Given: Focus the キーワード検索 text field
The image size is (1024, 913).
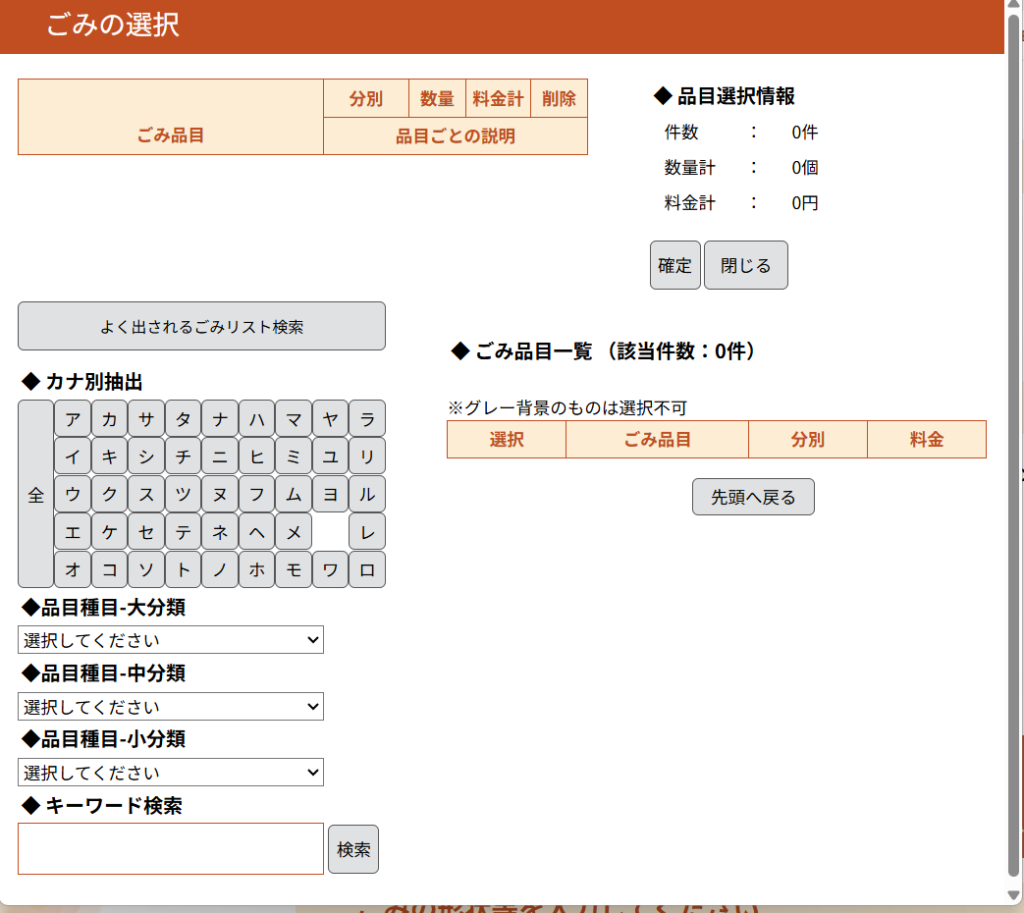Looking at the screenshot, I should [x=170, y=849].
